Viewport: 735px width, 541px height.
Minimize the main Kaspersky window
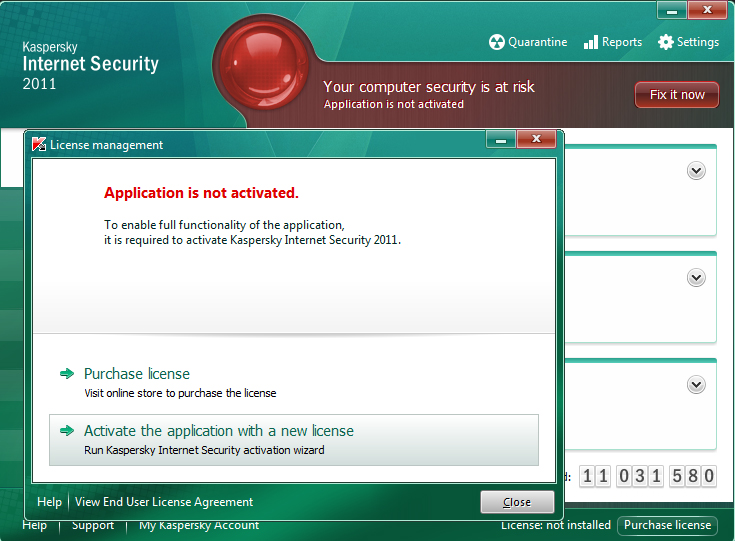pyautogui.click(x=672, y=10)
